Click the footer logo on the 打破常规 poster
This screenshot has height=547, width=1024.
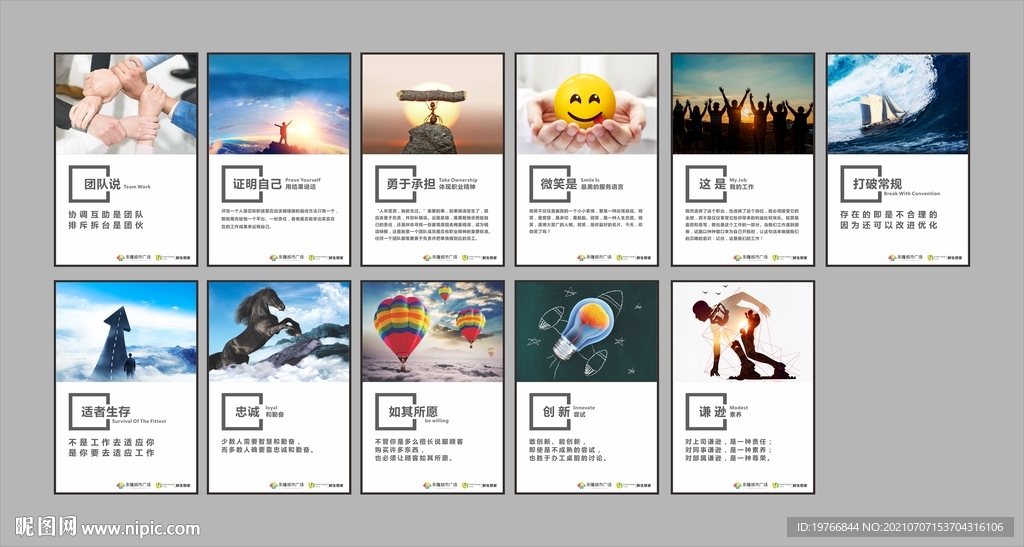925,258
